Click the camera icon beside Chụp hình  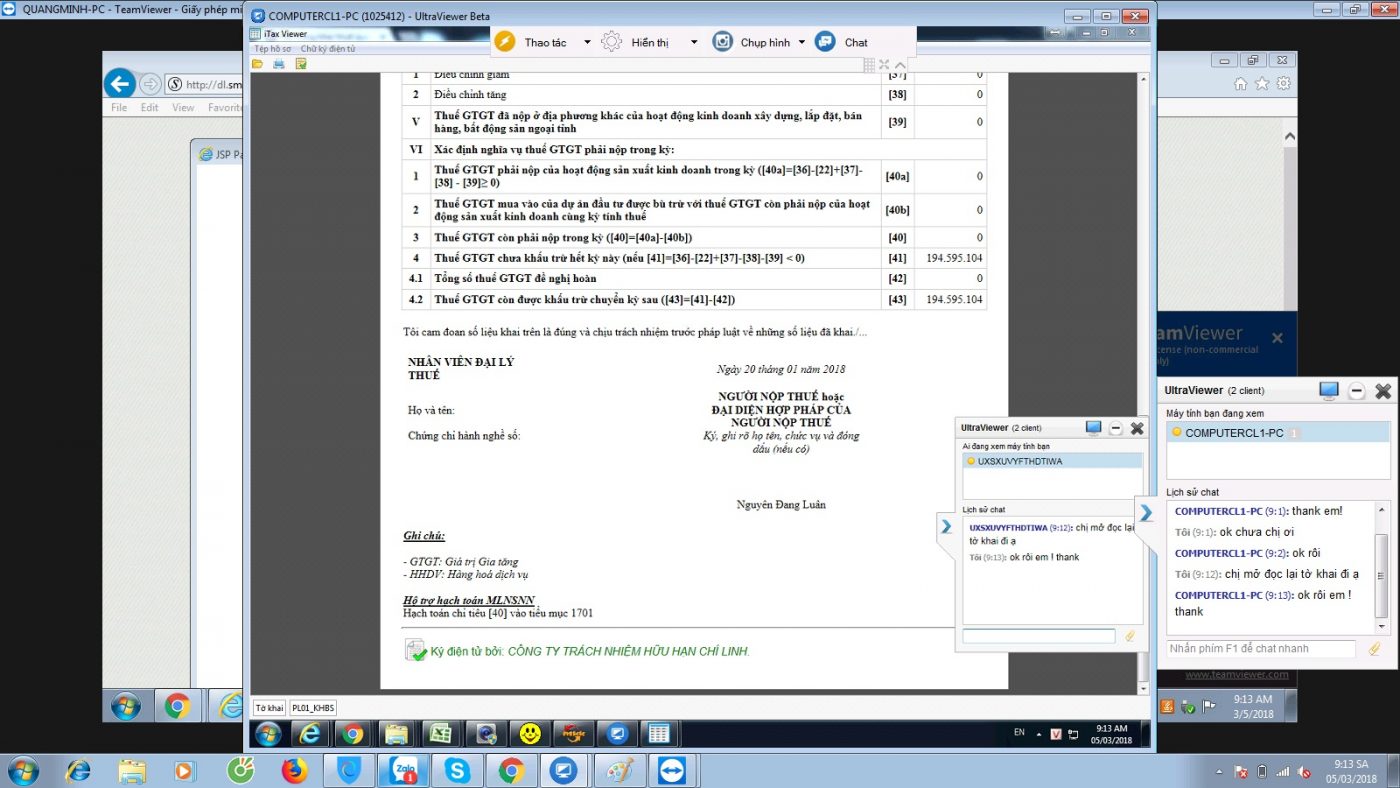coord(723,42)
